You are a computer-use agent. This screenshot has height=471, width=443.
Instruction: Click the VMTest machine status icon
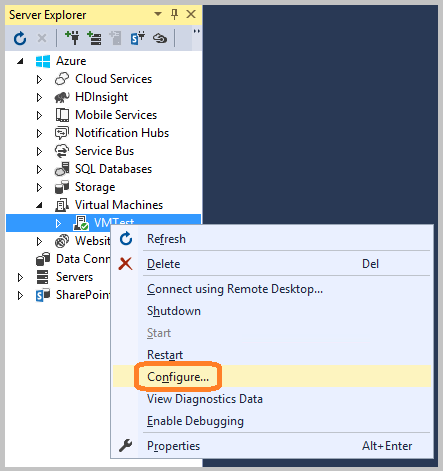pos(81,223)
